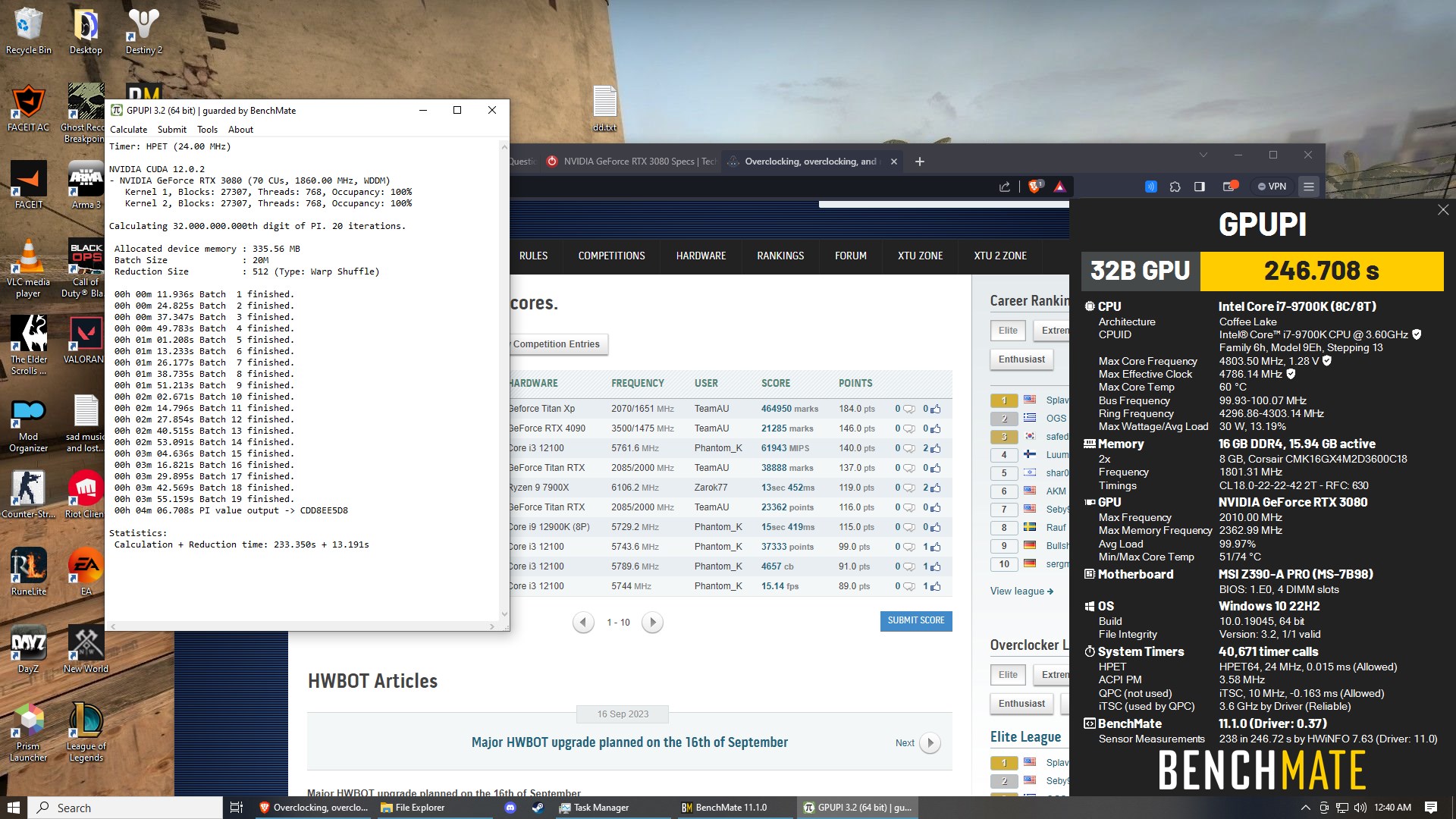Open the Major HWBOT upgrade article link
Screen dimensions: 1456x819
point(629,742)
